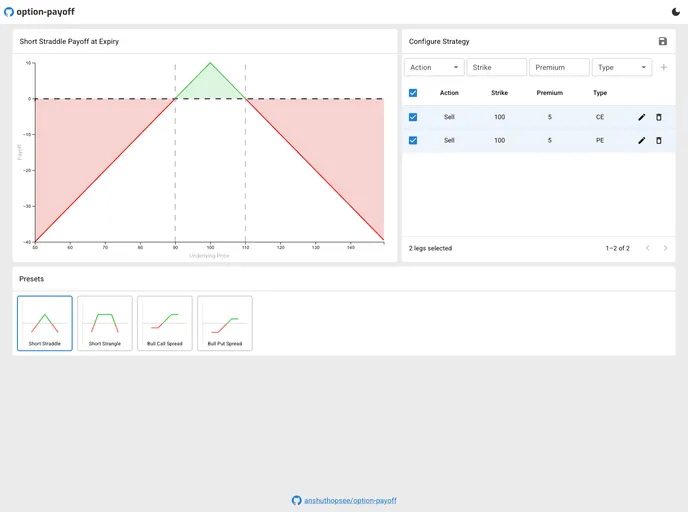Toggle dark mode with the moon icon
The image size is (688, 512).
pyautogui.click(x=676, y=12)
